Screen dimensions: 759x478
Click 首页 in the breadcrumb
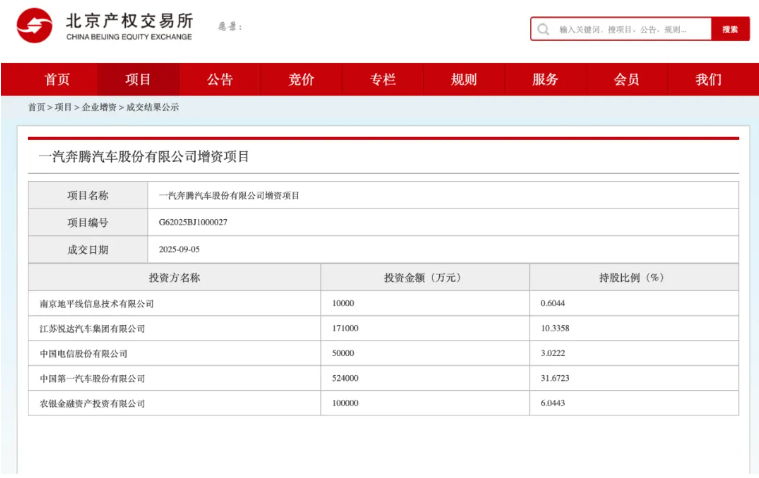(36, 107)
